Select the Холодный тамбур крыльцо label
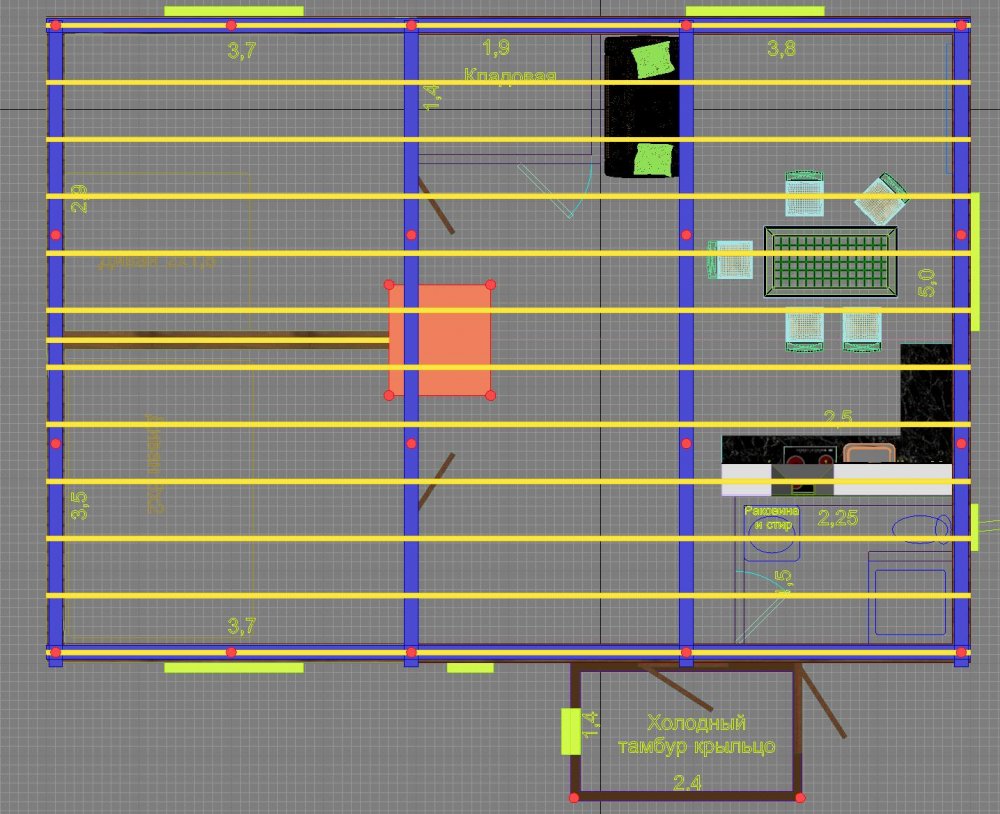The width and height of the screenshot is (1000, 814). point(696,735)
